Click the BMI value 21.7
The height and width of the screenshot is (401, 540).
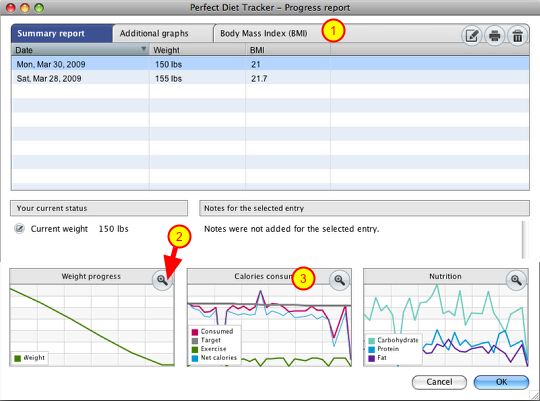click(259, 79)
